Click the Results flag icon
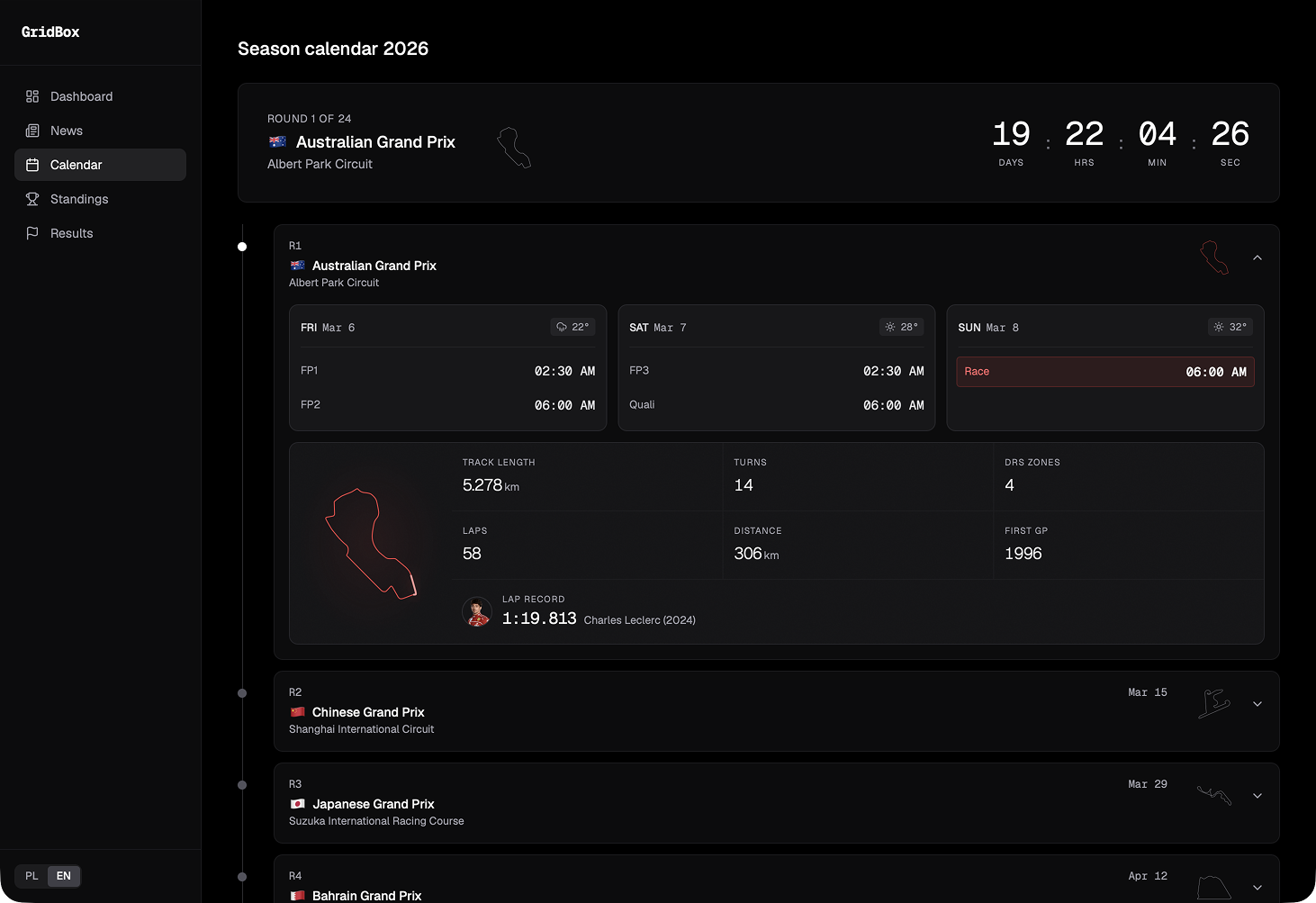The image size is (1316, 903). [x=32, y=232]
